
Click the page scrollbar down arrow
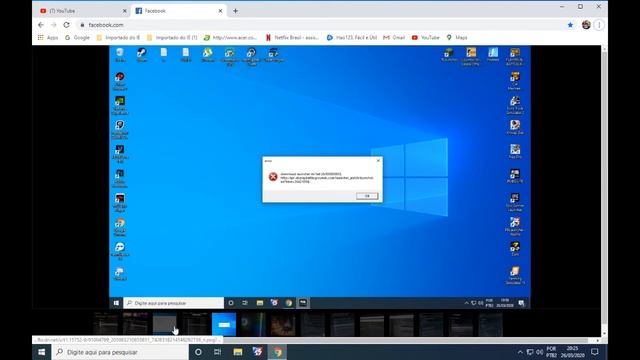604,333
